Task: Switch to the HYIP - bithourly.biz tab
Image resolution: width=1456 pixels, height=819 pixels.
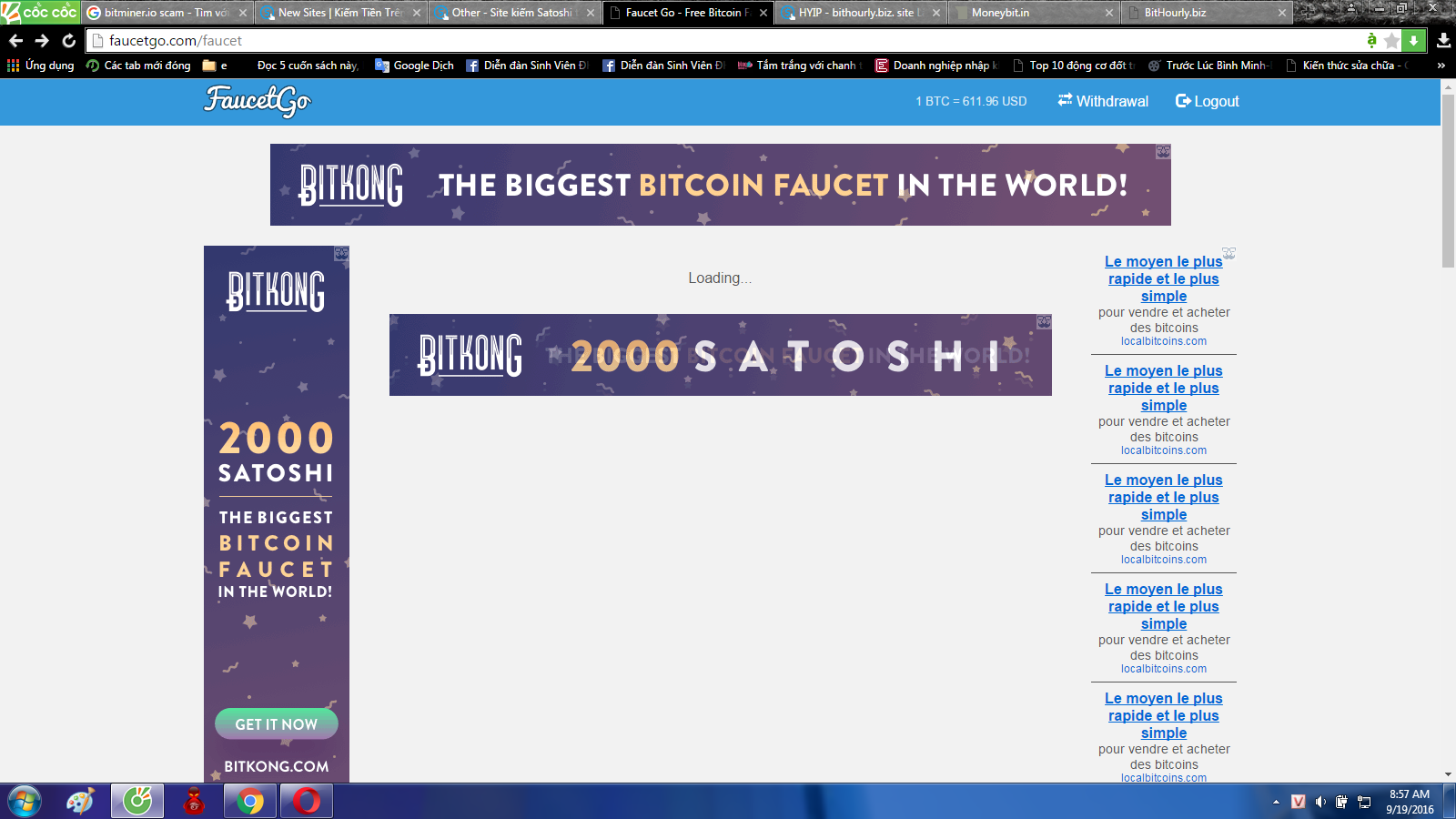Action: pyautogui.click(x=860, y=13)
